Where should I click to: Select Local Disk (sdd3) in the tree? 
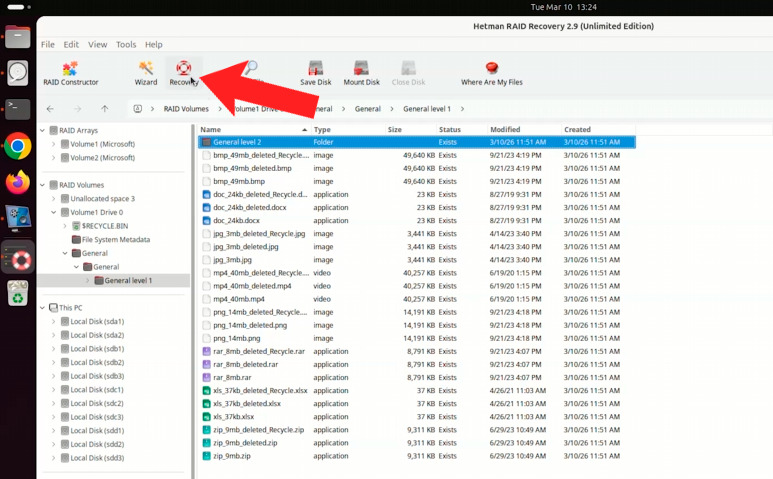coord(97,458)
